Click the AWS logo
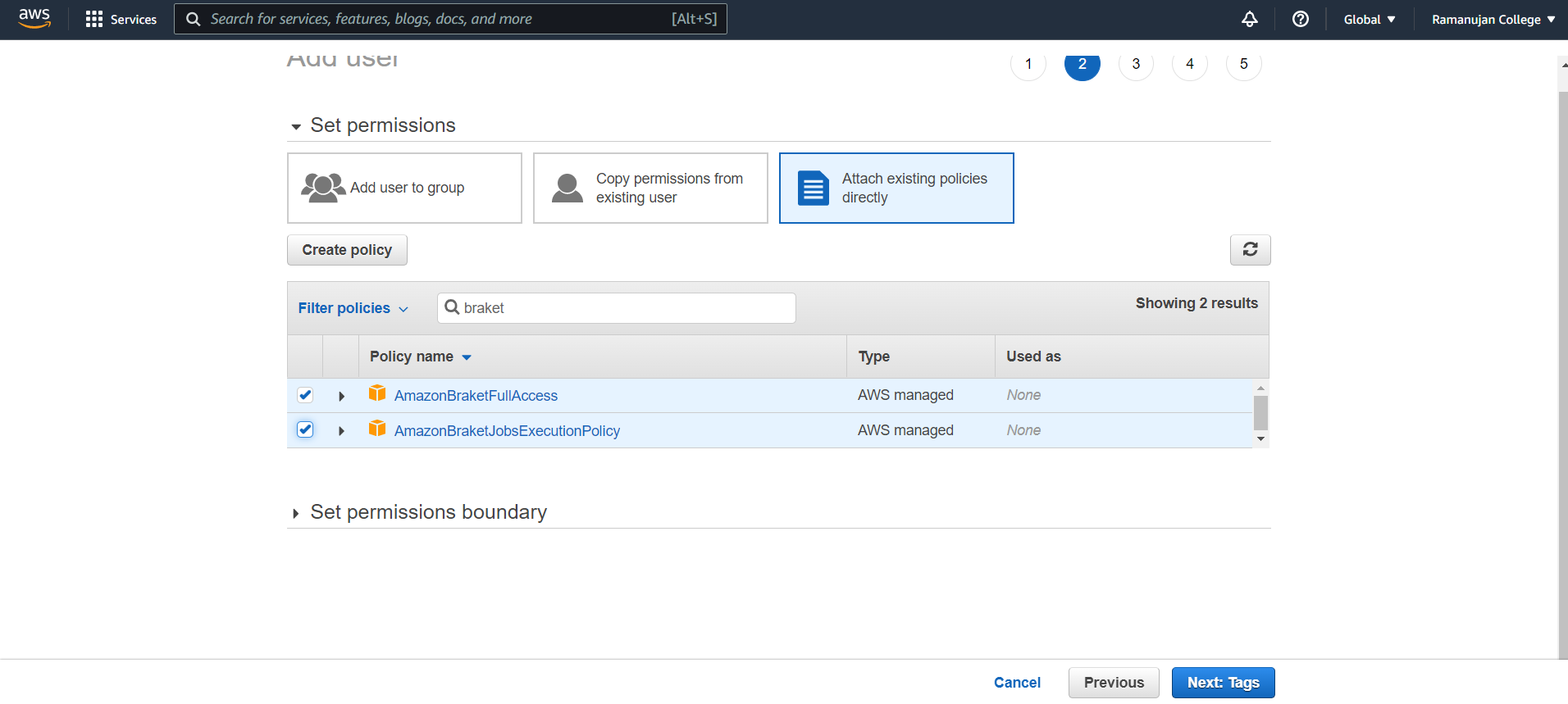1568x704 pixels. click(34, 18)
